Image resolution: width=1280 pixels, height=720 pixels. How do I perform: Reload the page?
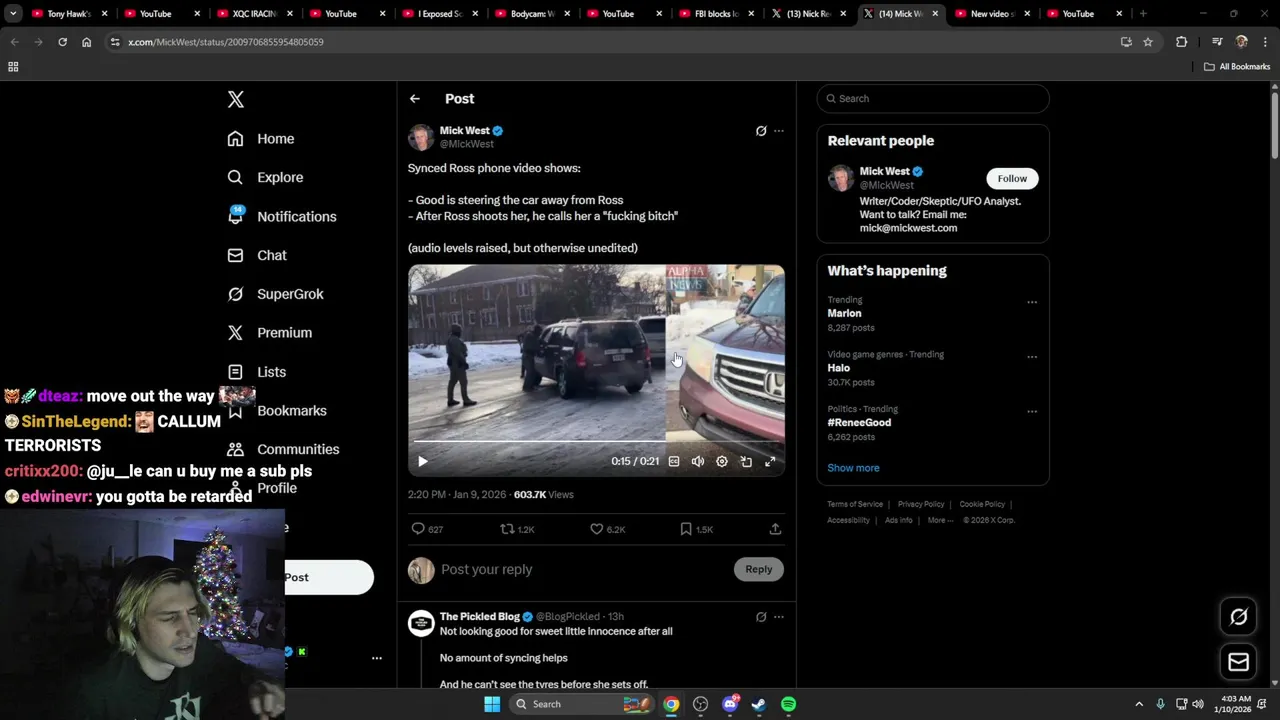[62, 42]
